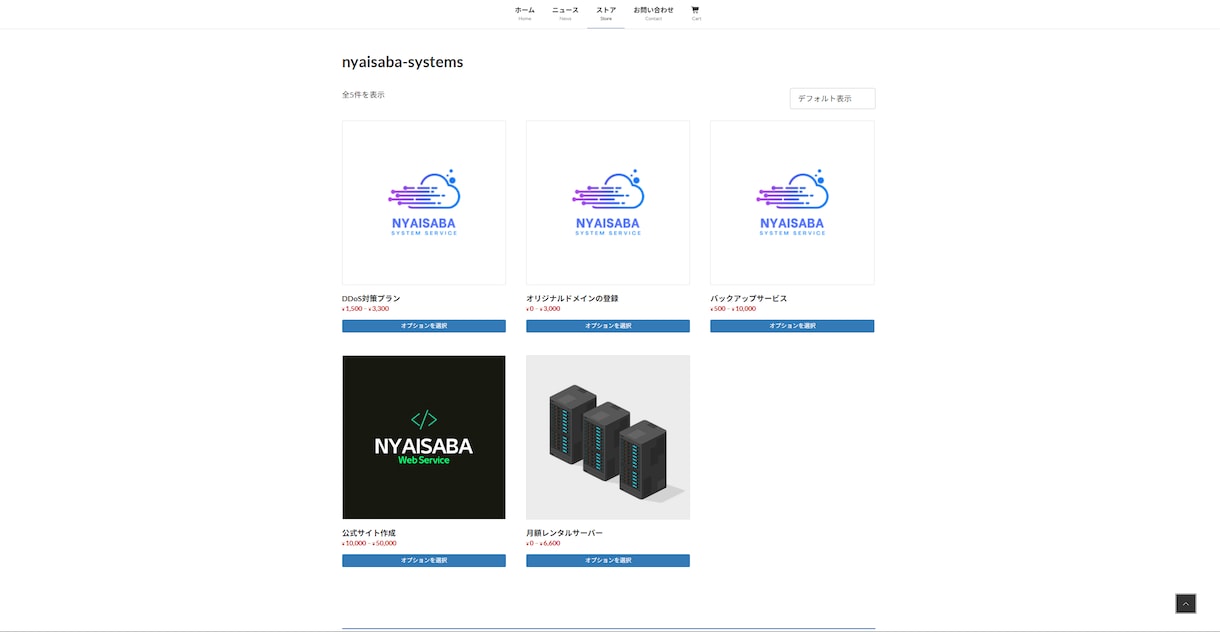Click the DDoS対策プラン product title
Screen dimensions: 1220x632
pos(371,298)
